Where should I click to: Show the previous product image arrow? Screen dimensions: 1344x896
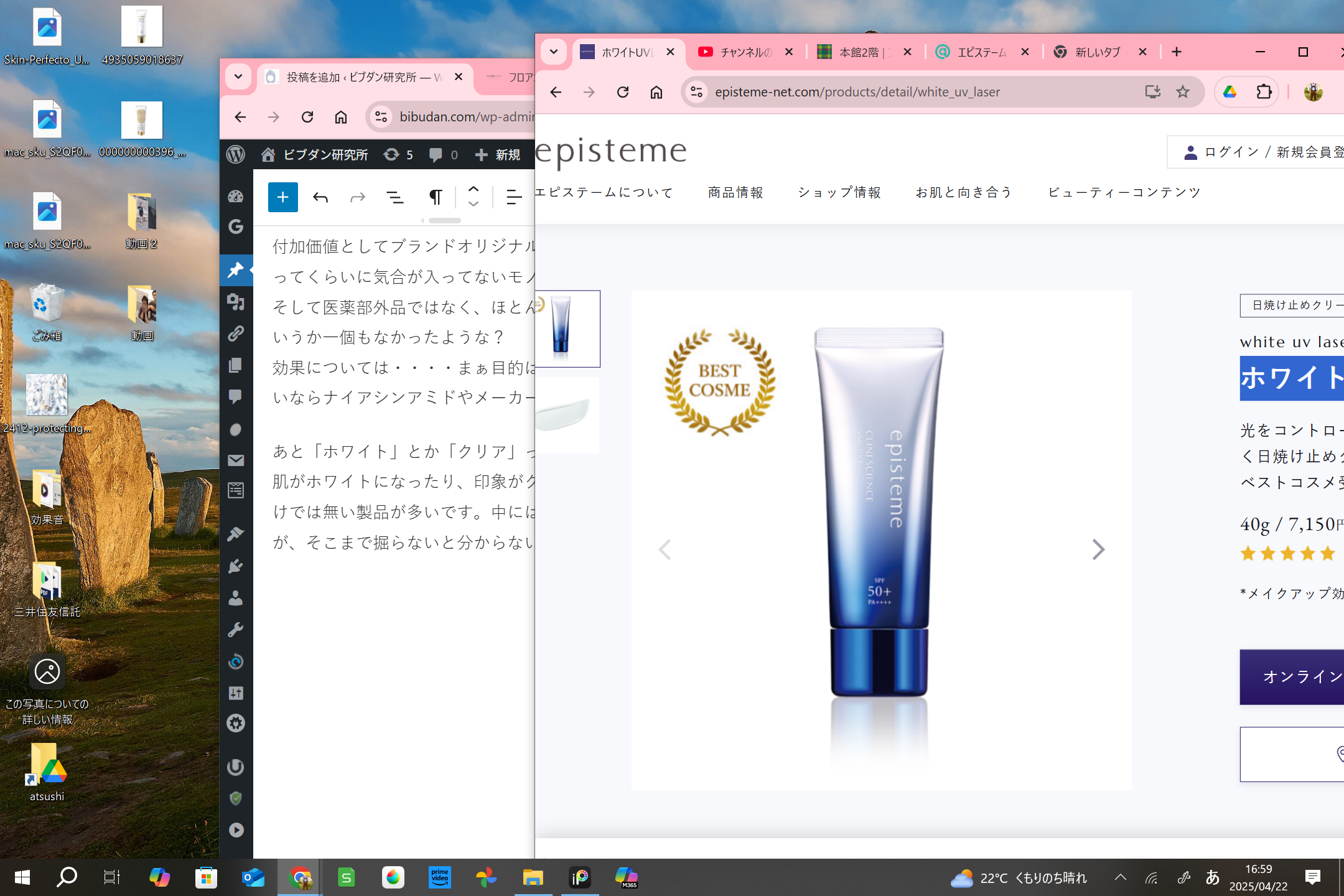tap(665, 549)
